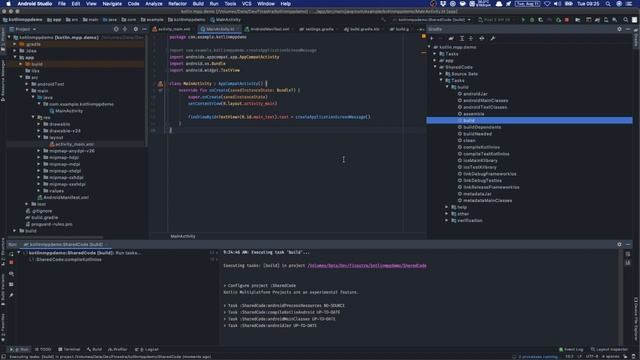Image resolution: width=640 pixels, height=360 pixels.
Task: Click the pin icon in the Run panel sidebar
Action: [11, 295]
